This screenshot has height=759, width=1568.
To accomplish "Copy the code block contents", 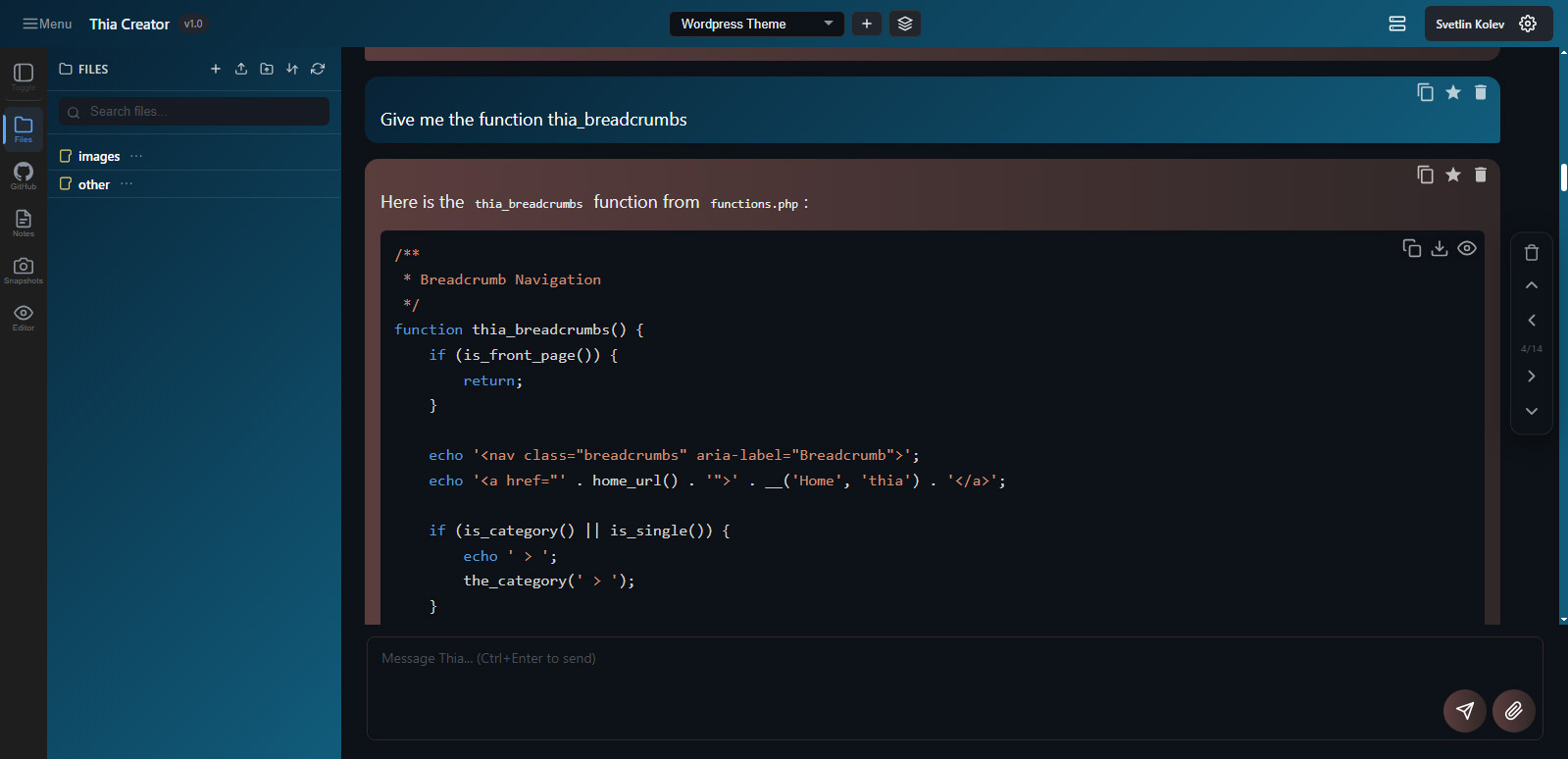I will (1411, 248).
